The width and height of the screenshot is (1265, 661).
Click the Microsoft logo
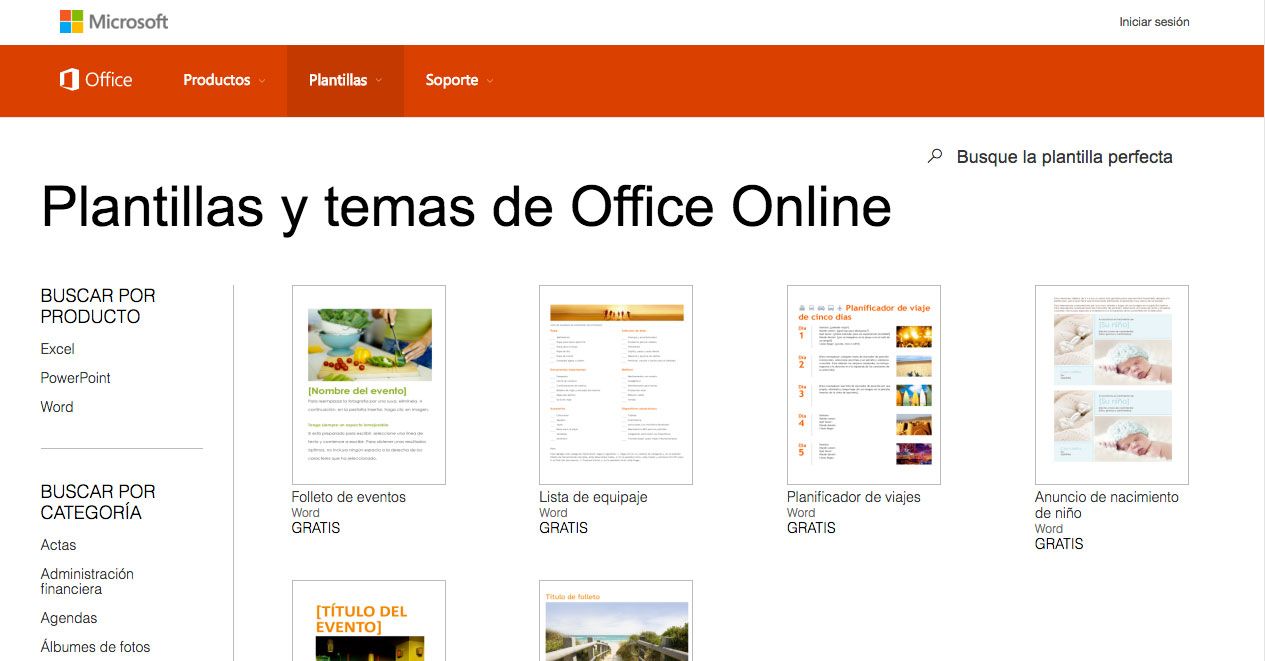pos(114,21)
